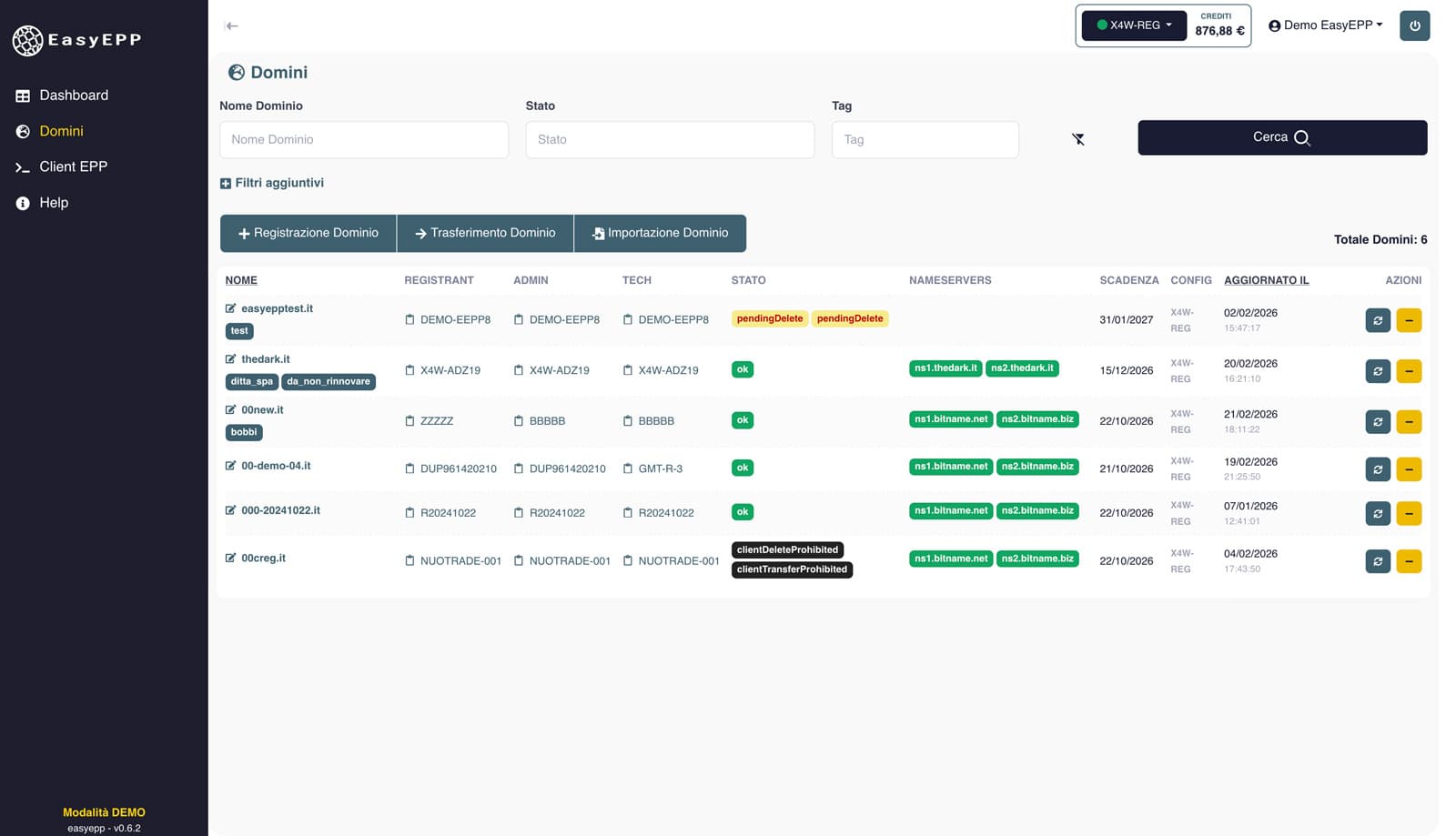
Task: Sort table by Aggiornato il column
Action: 1266,280
